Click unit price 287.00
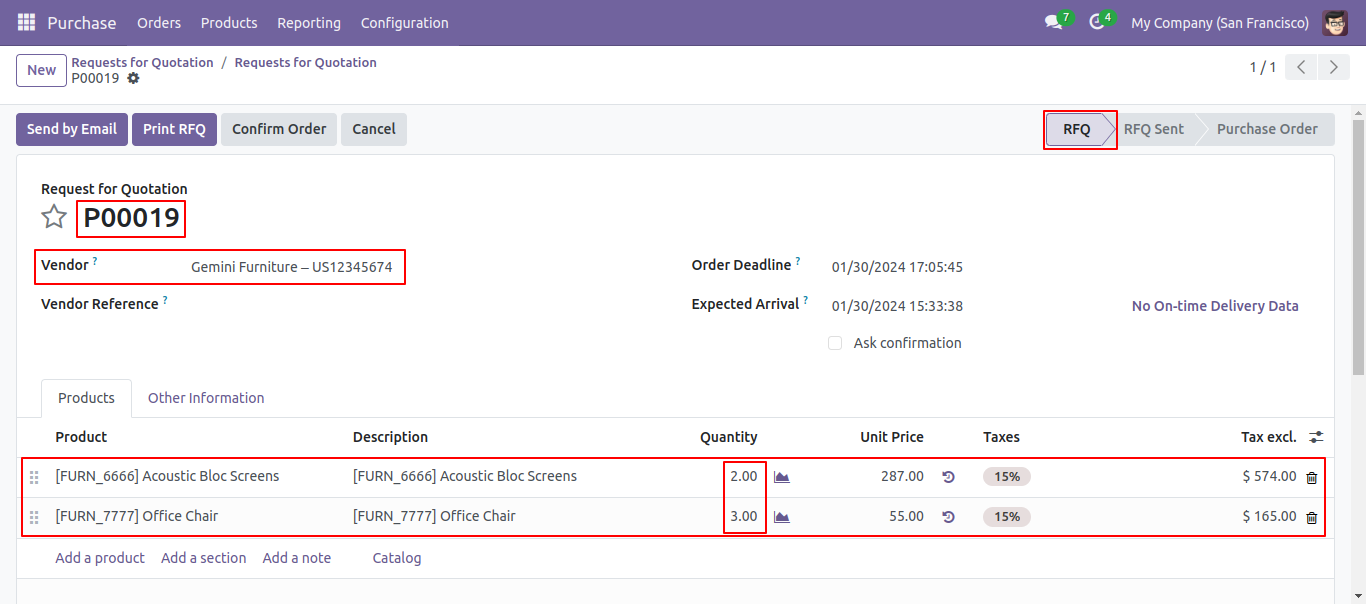Image resolution: width=1366 pixels, height=604 pixels. pyautogui.click(x=902, y=476)
